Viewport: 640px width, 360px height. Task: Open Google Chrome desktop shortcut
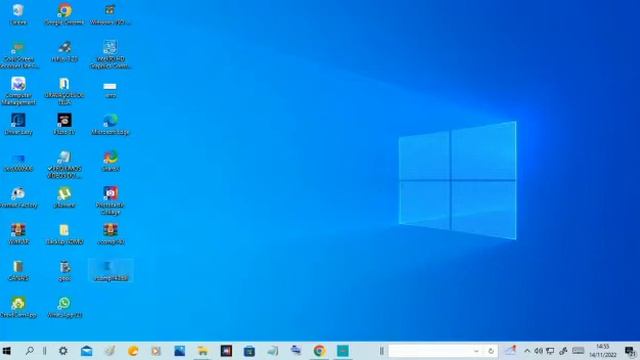(x=64, y=14)
